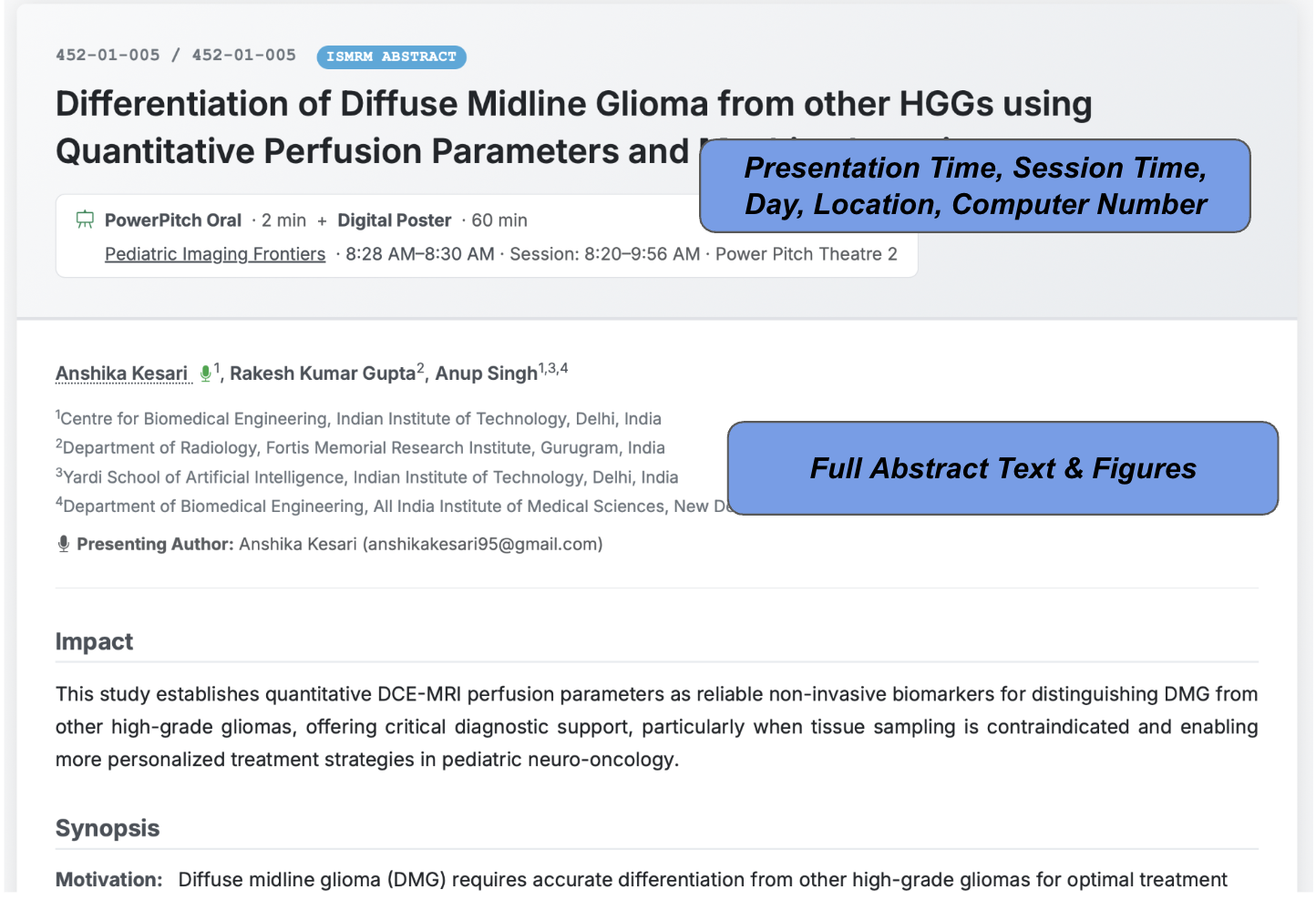This screenshot has width=1316, height=900.
Task: Click the Power Pitch Theatre 2 location text
Action: pos(806,254)
